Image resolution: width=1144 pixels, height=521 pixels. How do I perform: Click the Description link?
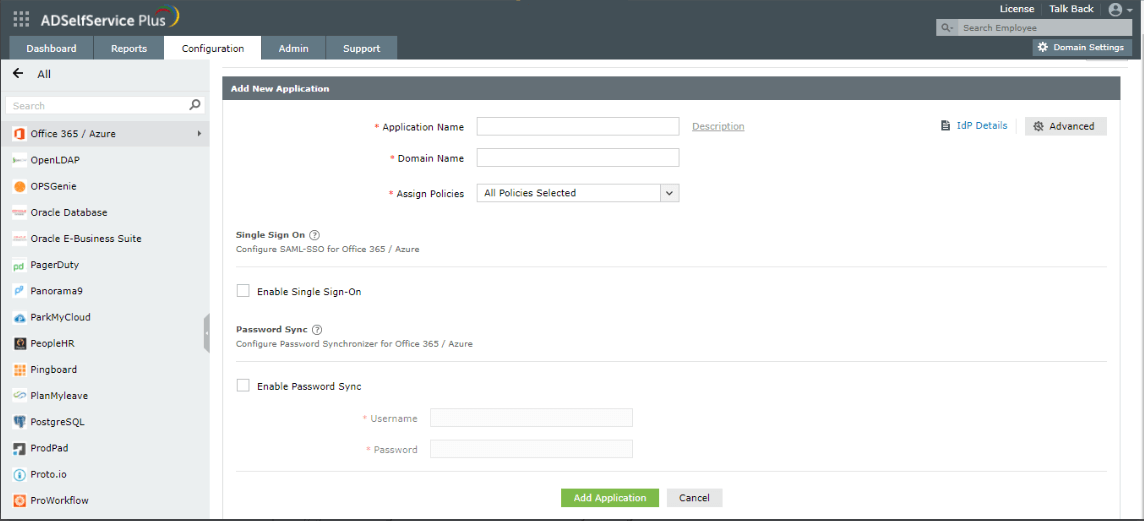(x=718, y=126)
